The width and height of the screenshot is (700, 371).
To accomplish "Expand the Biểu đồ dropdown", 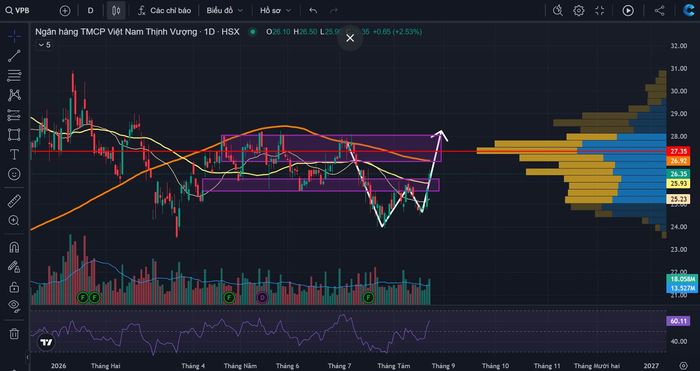I will 225,10.
